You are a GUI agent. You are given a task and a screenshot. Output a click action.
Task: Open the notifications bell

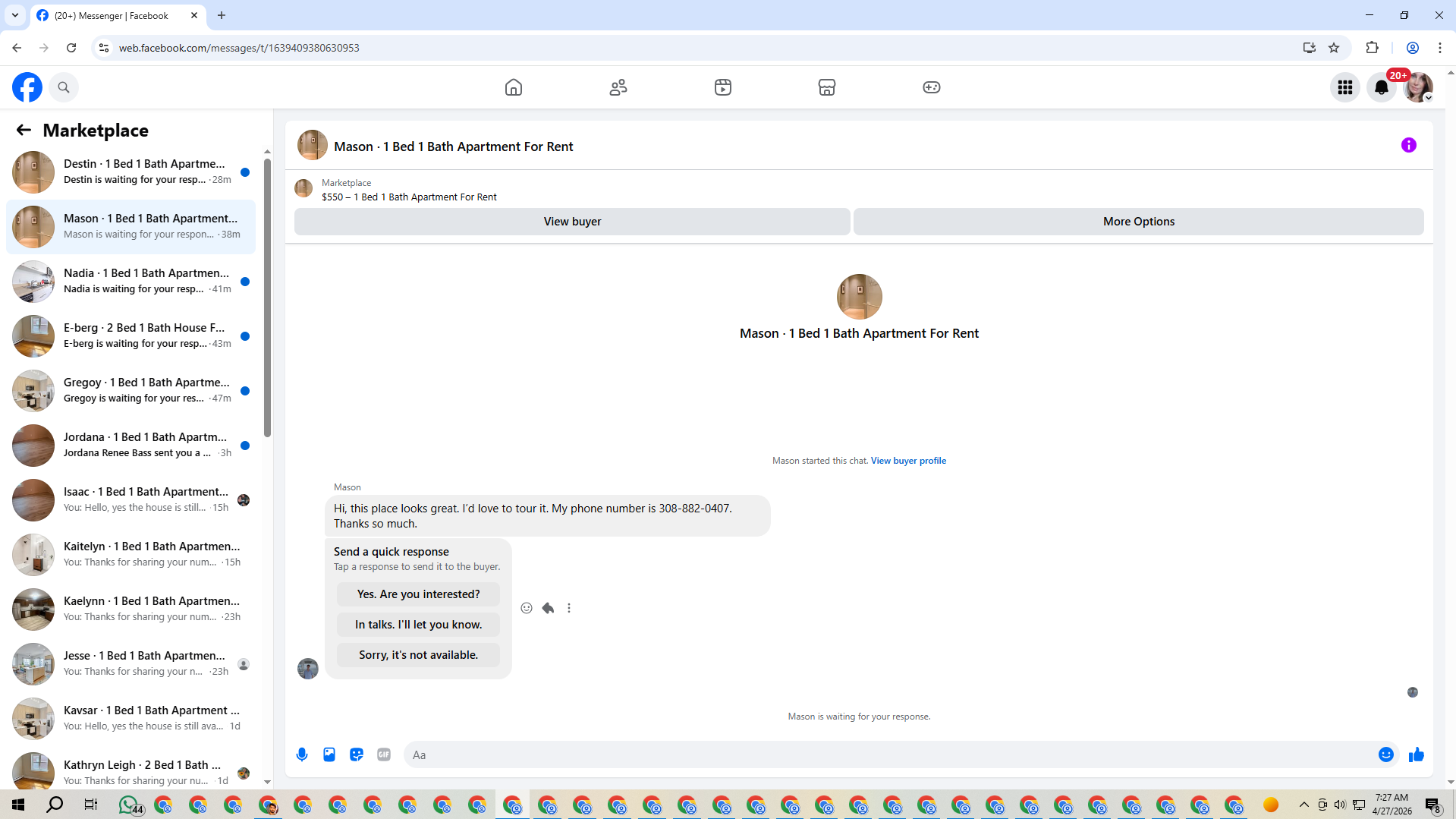pos(1382,87)
